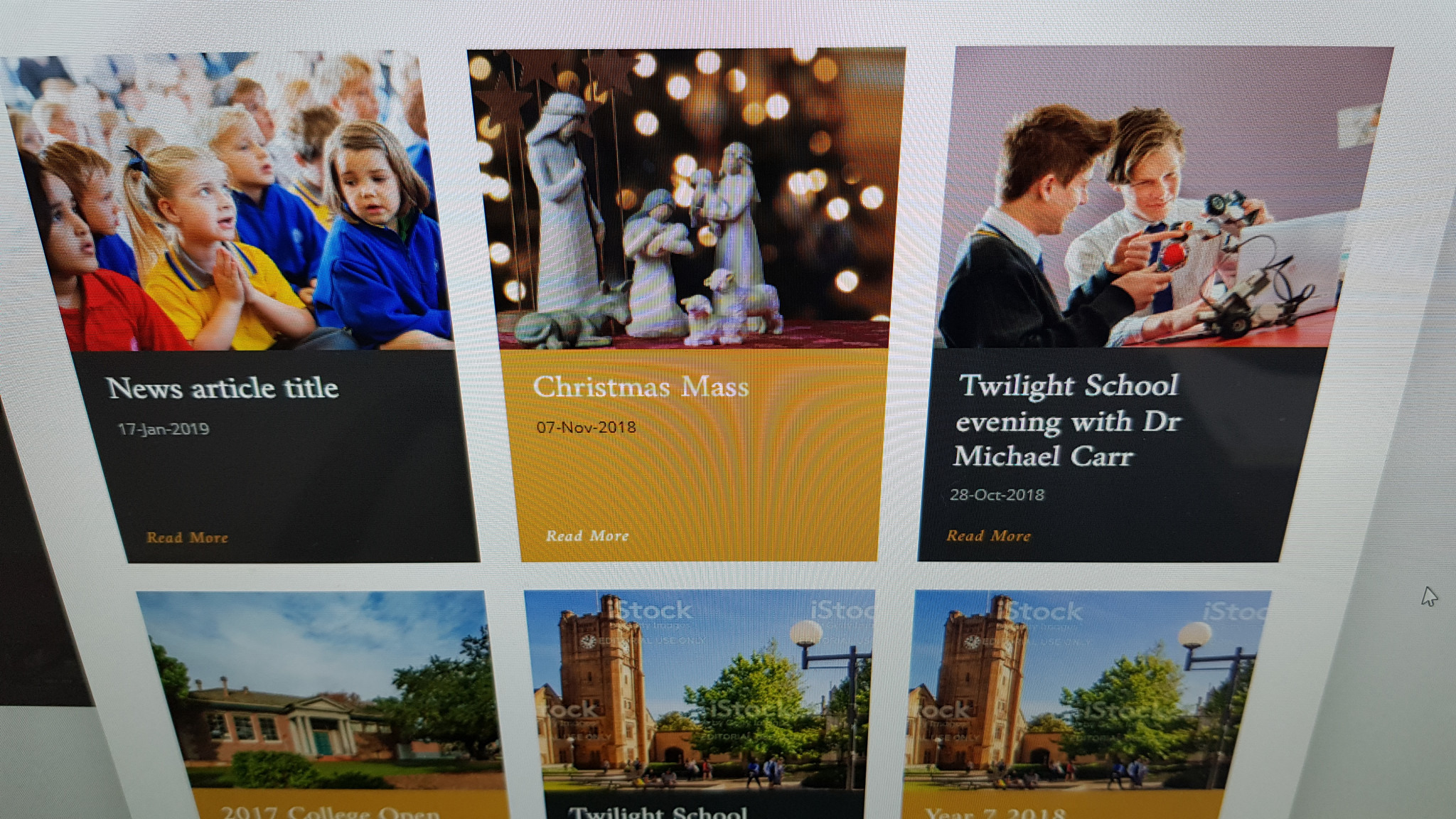This screenshot has height=819, width=1456.
Task: Click the 17-Jan-2019 date text
Action: pyautogui.click(x=163, y=429)
